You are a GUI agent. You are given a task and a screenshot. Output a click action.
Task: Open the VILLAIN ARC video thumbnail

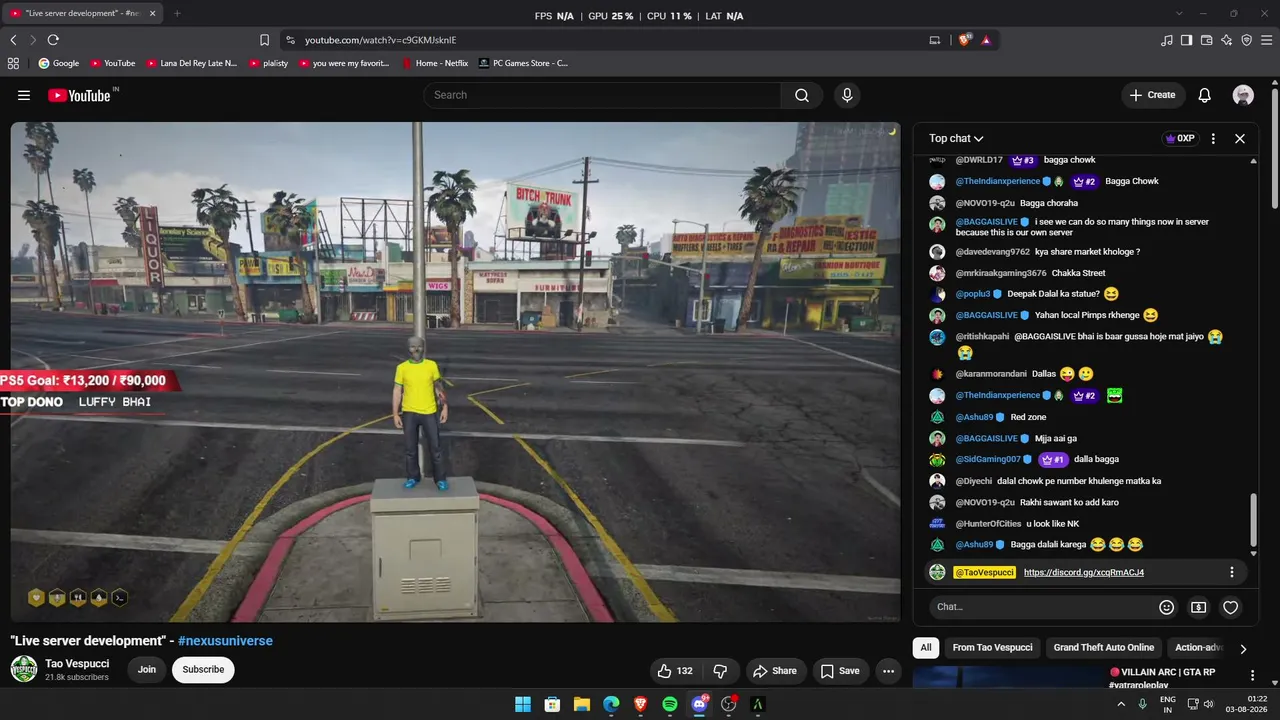(x=1007, y=678)
